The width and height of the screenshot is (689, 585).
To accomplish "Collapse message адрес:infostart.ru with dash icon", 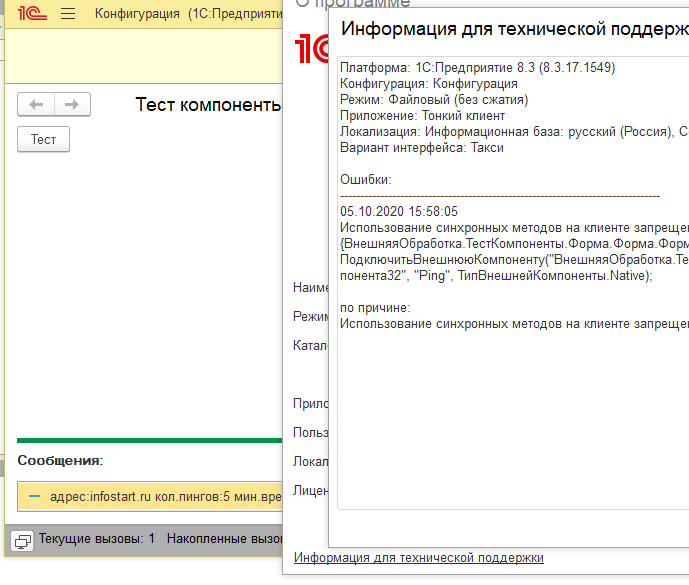I will [34, 497].
